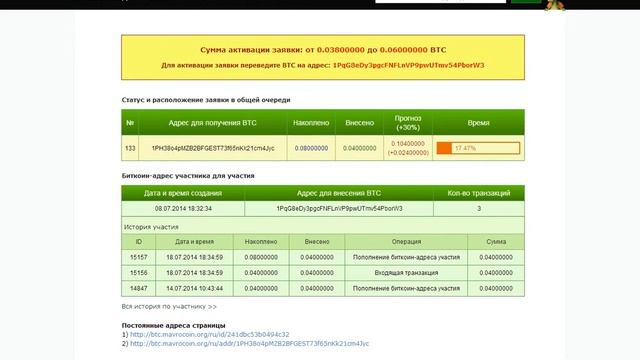Click the date 14.07.2014 10:43:44
The image size is (640, 360).
pyautogui.click(x=194, y=289)
